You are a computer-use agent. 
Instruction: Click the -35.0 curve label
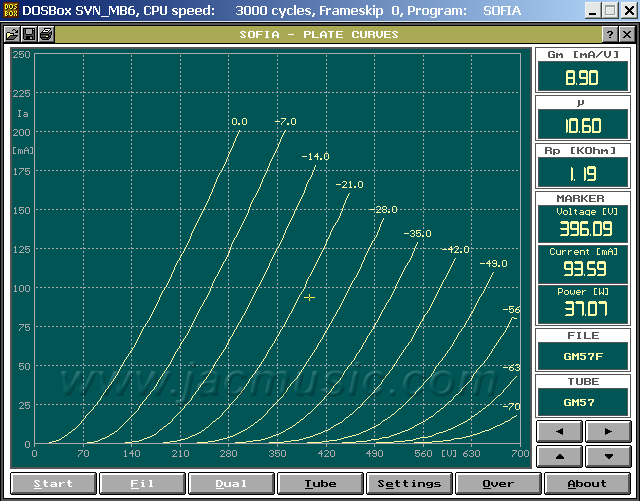417,234
